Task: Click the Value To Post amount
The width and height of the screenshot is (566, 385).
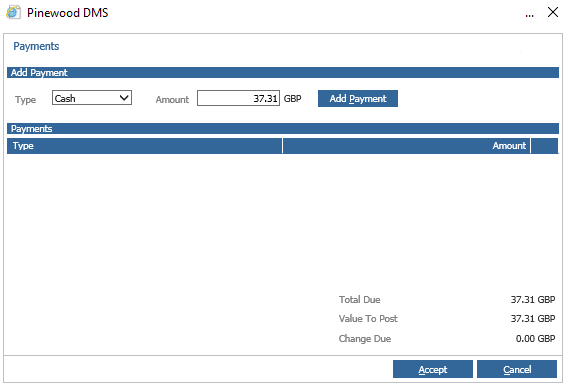Action: tap(533, 319)
